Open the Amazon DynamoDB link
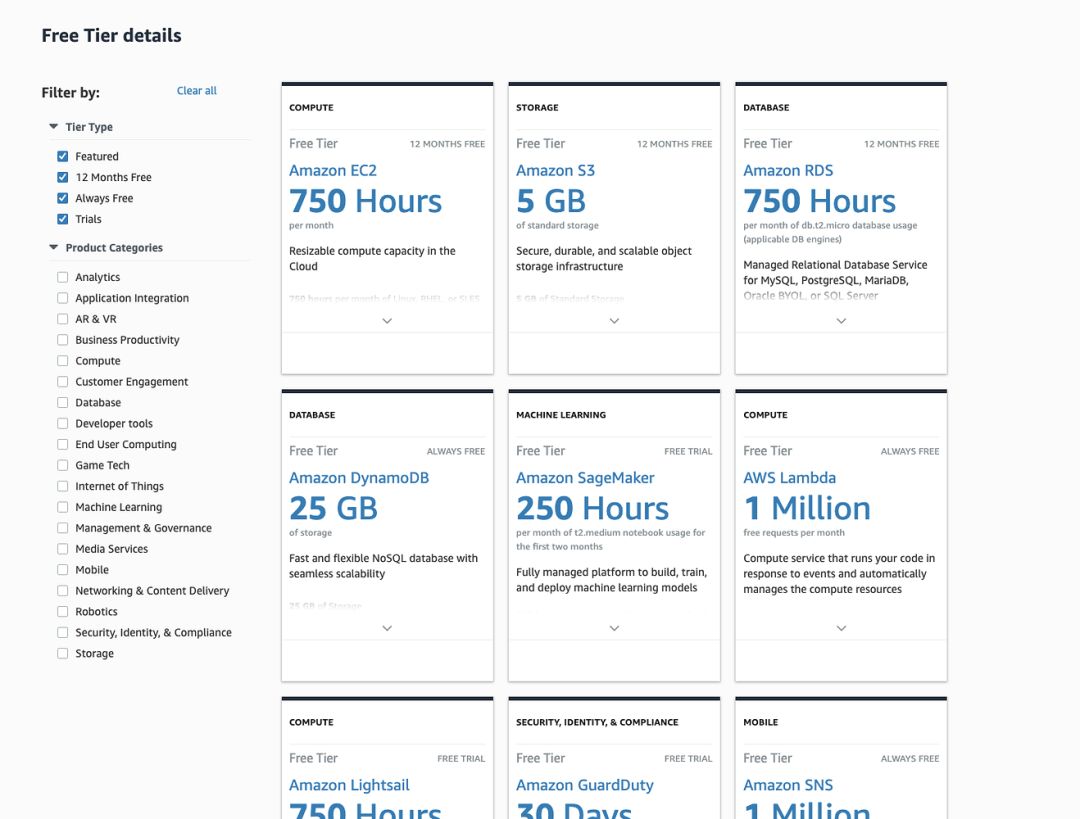1080x819 pixels. (359, 477)
